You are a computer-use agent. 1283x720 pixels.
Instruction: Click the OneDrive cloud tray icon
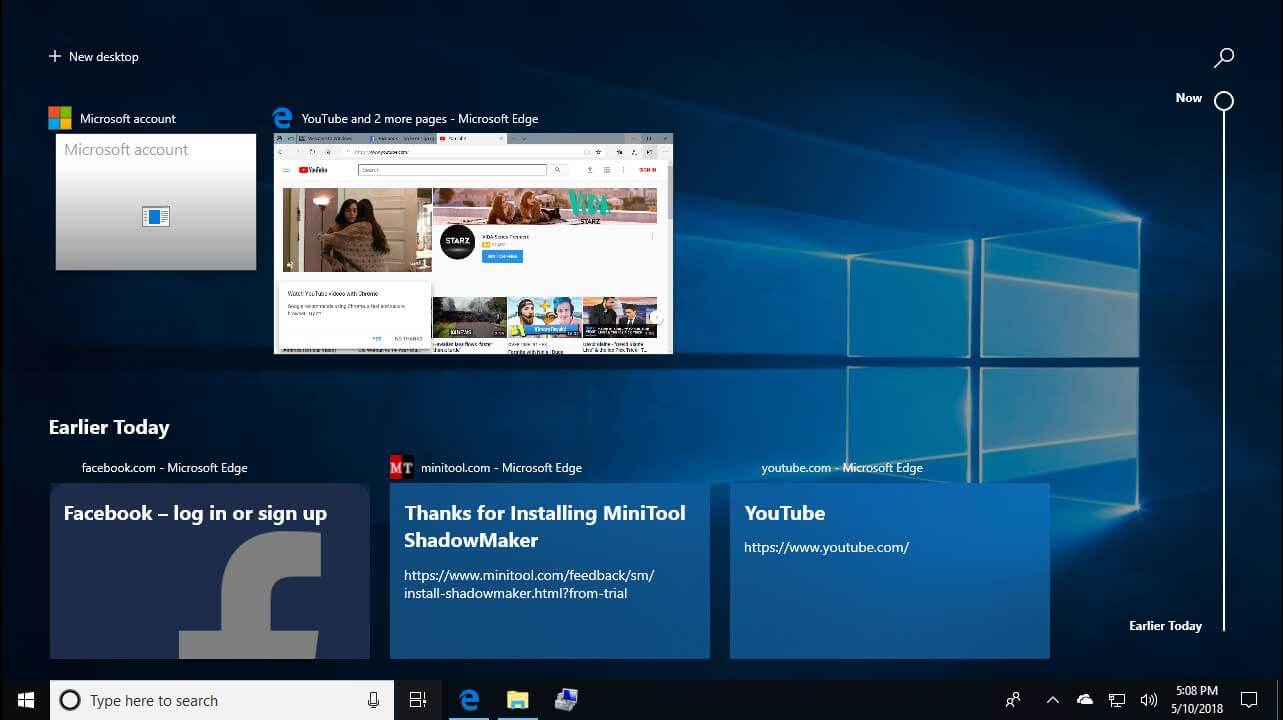pos(1085,700)
